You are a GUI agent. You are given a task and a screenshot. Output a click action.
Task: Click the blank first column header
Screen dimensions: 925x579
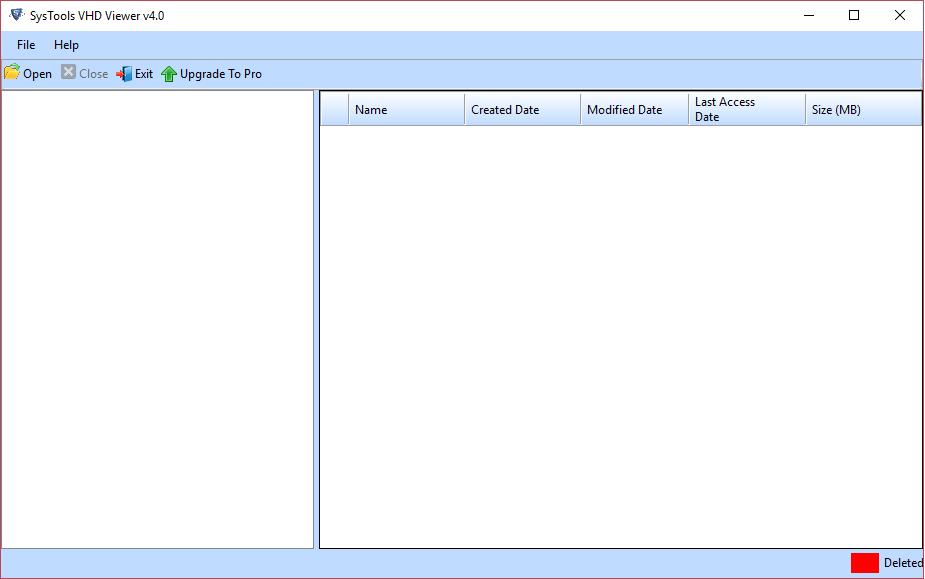(x=334, y=109)
